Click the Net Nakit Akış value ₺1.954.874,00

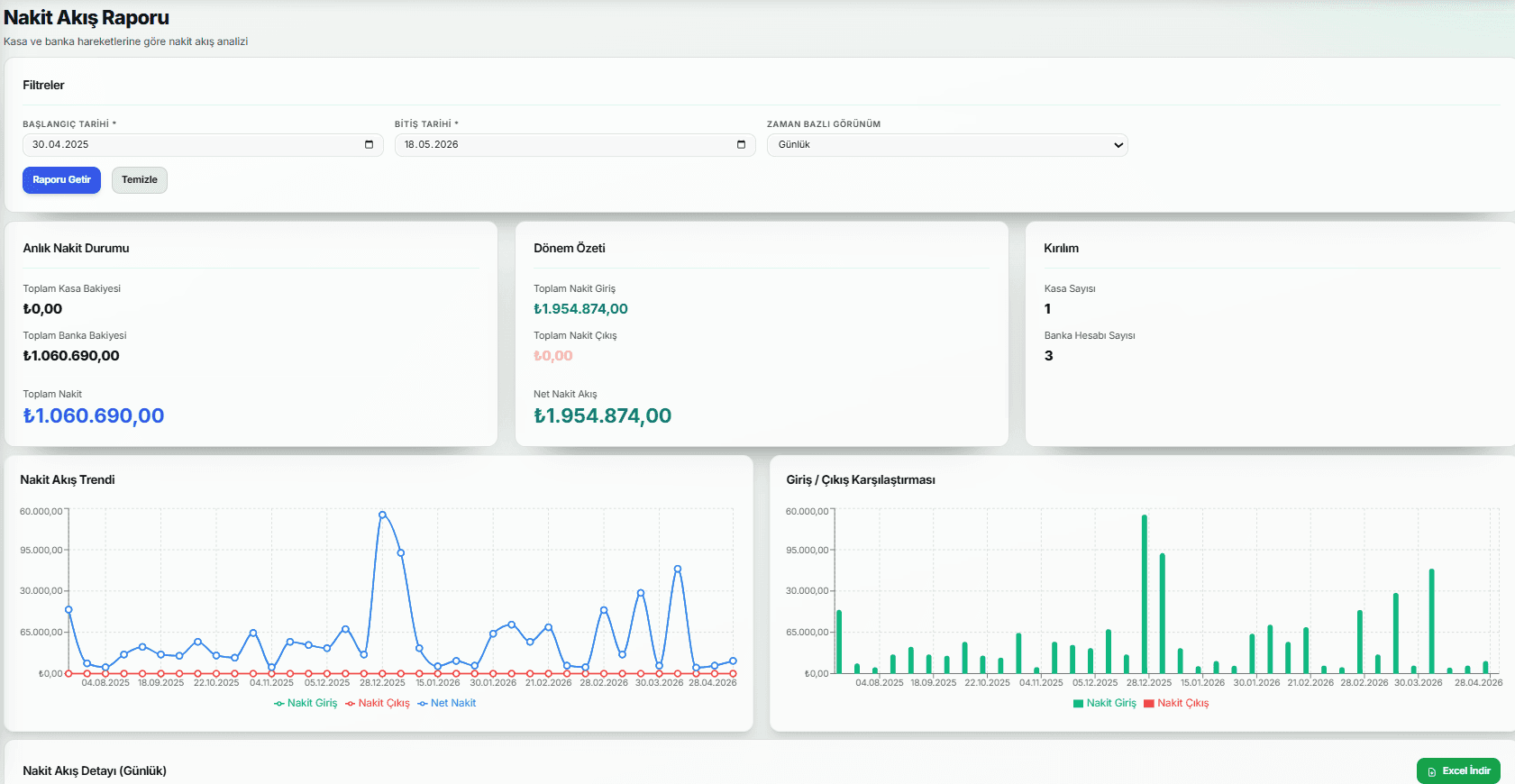pyautogui.click(x=602, y=415)
